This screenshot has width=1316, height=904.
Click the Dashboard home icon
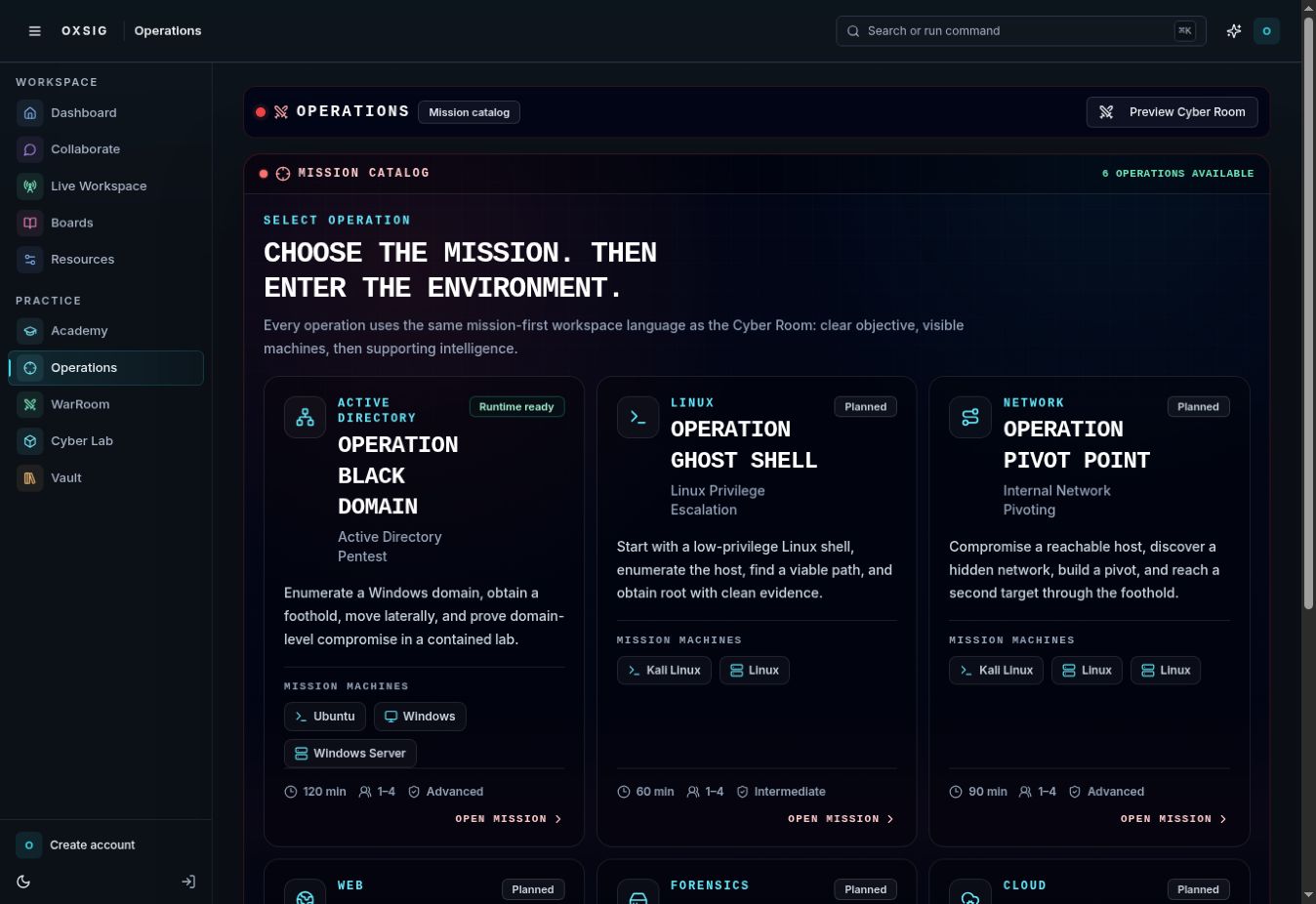tap(30, 113)
